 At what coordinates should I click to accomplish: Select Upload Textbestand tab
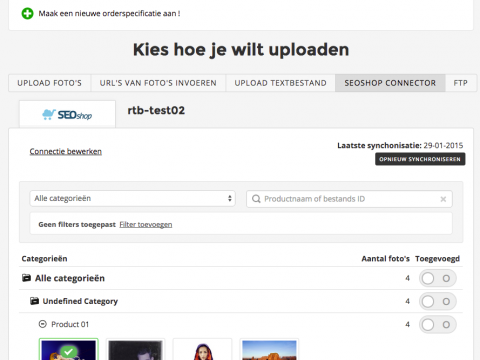click(x=280, y=83)
